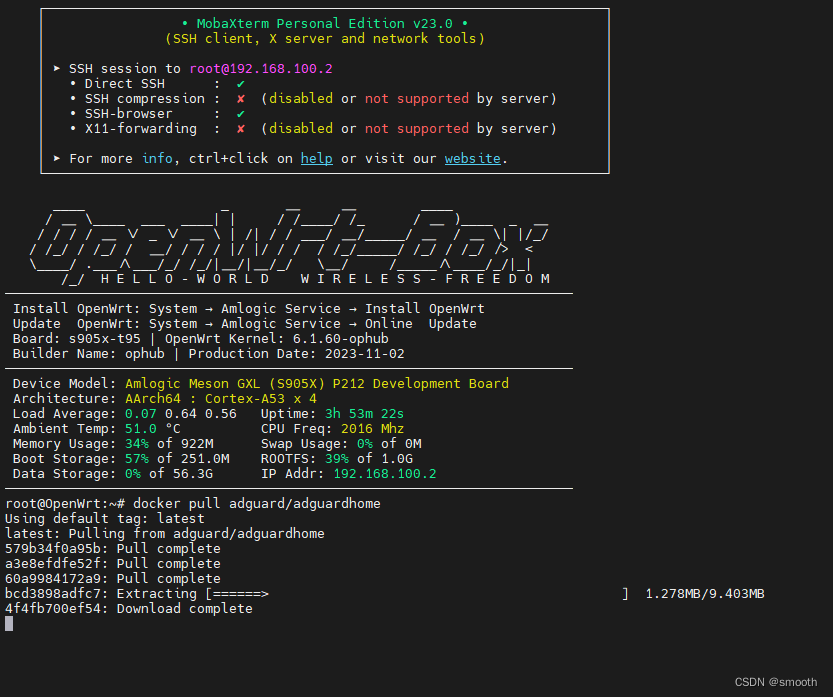Click the word 'info' in the banner
This screenshot has height=697, width=833.
tap(157, 158)
